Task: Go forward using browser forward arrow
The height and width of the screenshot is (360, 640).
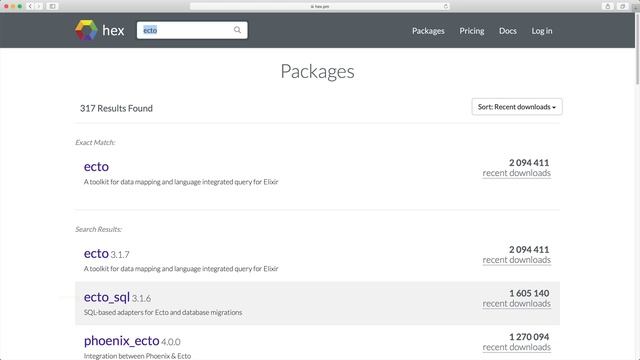Action: coord(39,6)
